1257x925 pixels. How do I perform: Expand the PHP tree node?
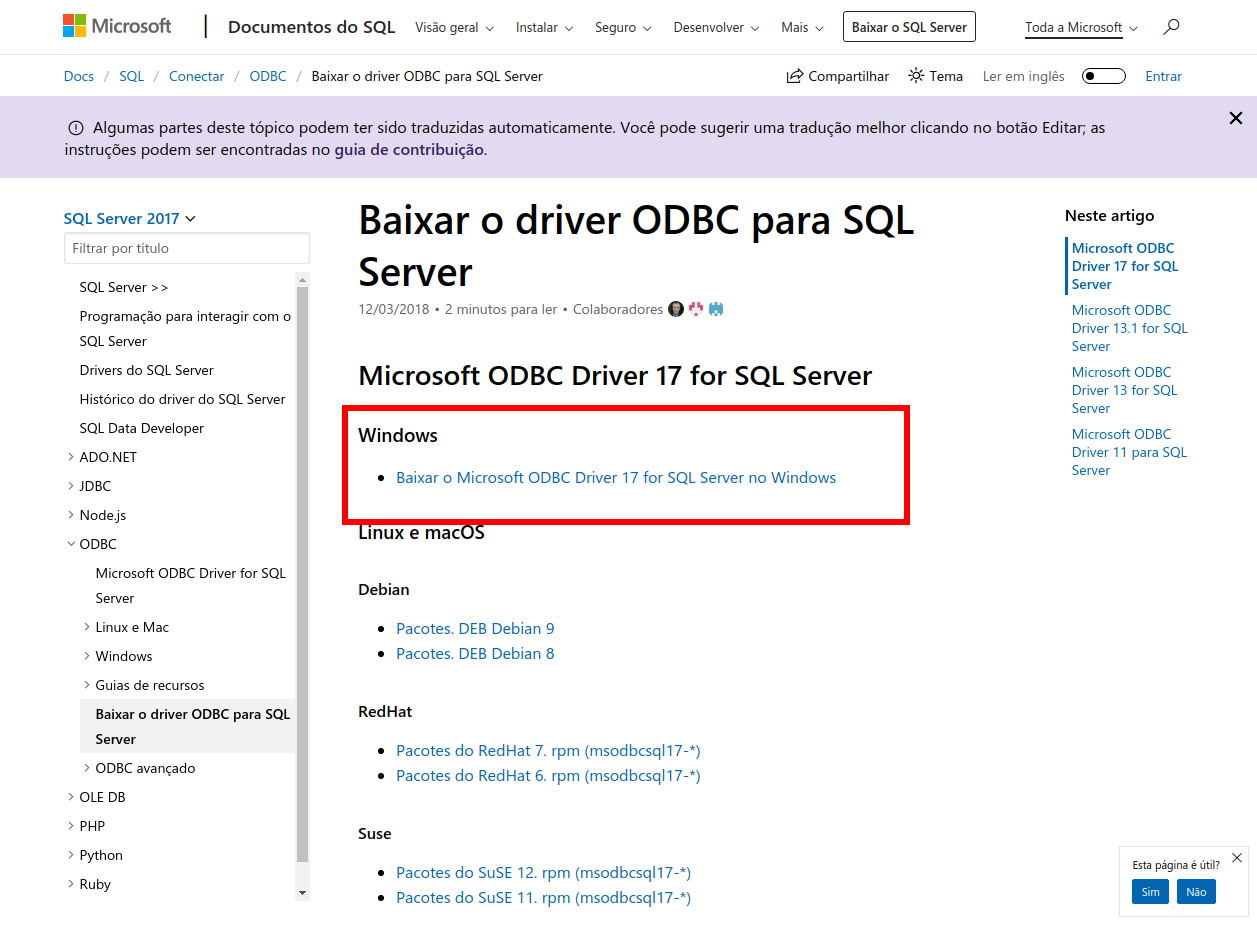tap(71, 826)
